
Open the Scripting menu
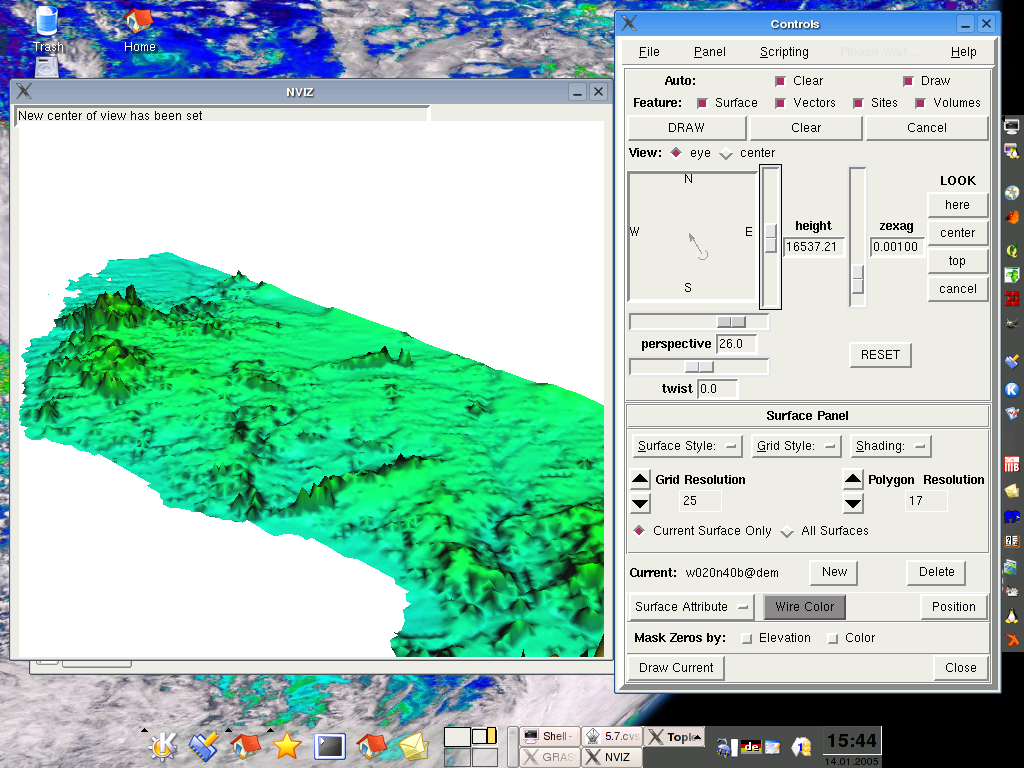pos(784,52)
